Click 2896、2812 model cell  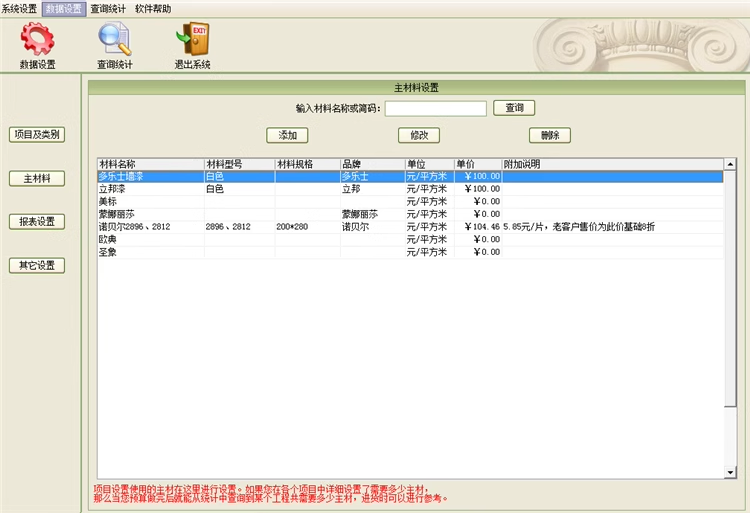pos(240,227)
